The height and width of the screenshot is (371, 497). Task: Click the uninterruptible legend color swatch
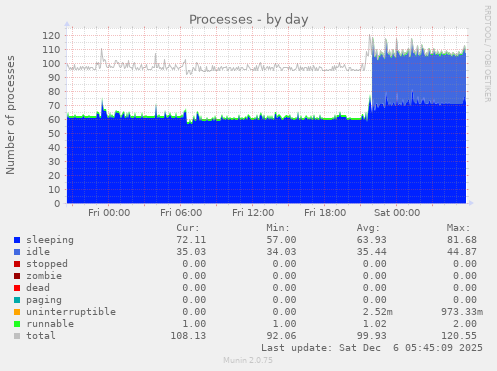click(x=17, y=312)
